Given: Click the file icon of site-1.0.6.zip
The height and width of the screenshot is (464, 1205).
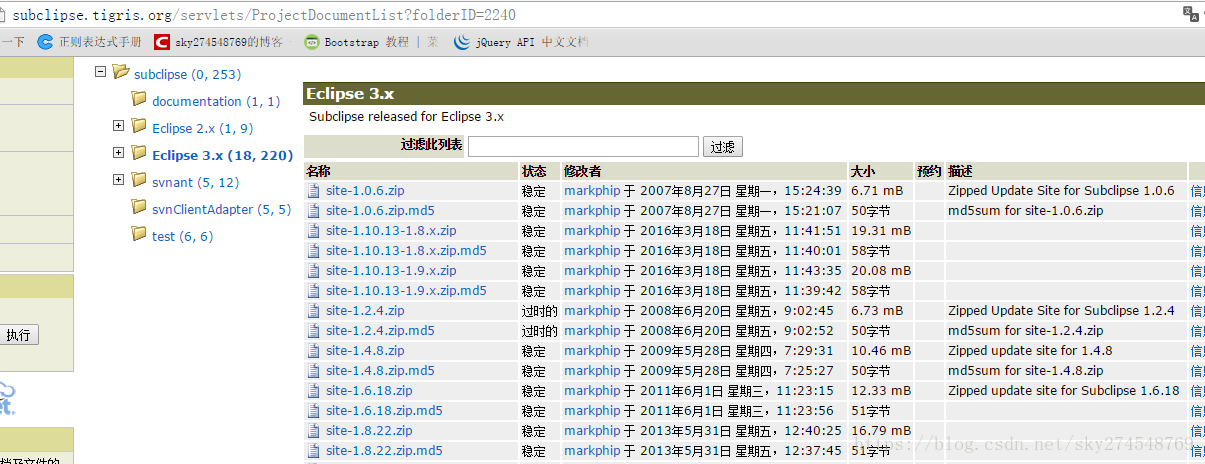Looking at the screenshot, I should click(x=314, y=190).
